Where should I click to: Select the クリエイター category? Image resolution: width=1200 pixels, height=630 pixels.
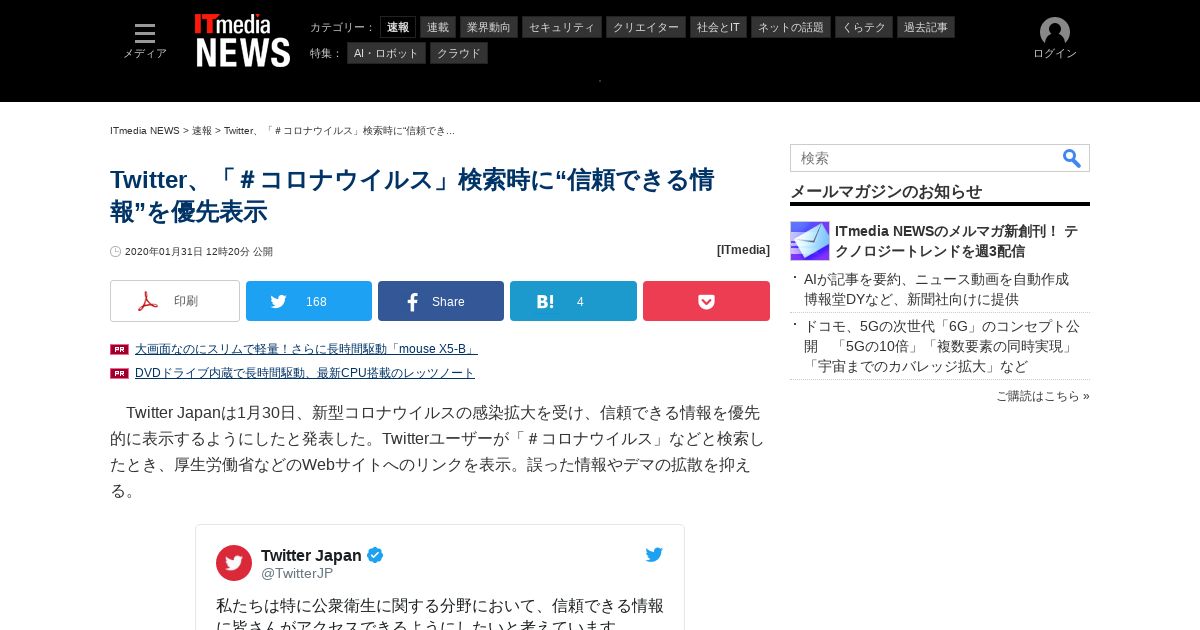[646, 27]
